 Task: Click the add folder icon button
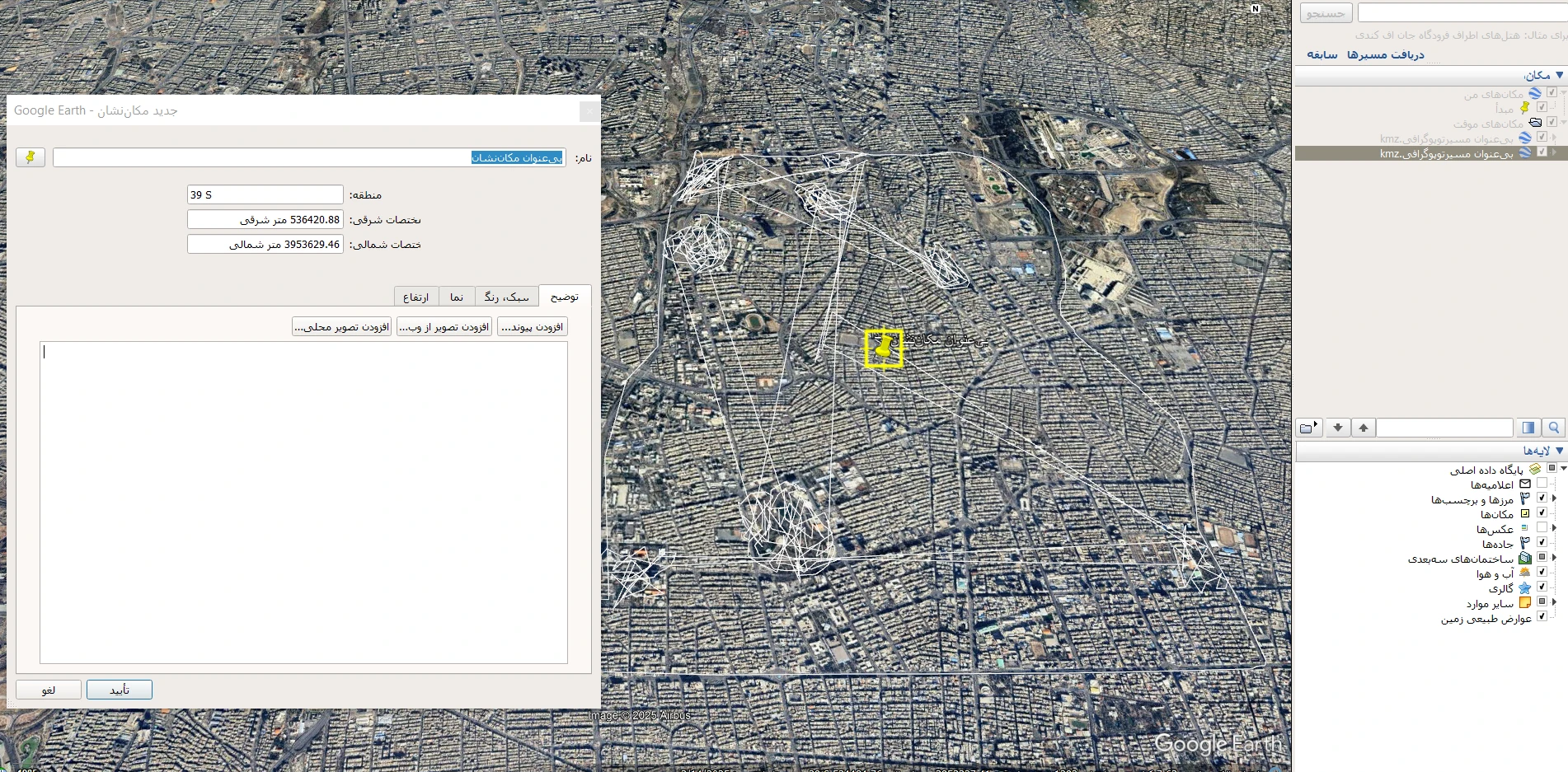[x=1308, y=428]
